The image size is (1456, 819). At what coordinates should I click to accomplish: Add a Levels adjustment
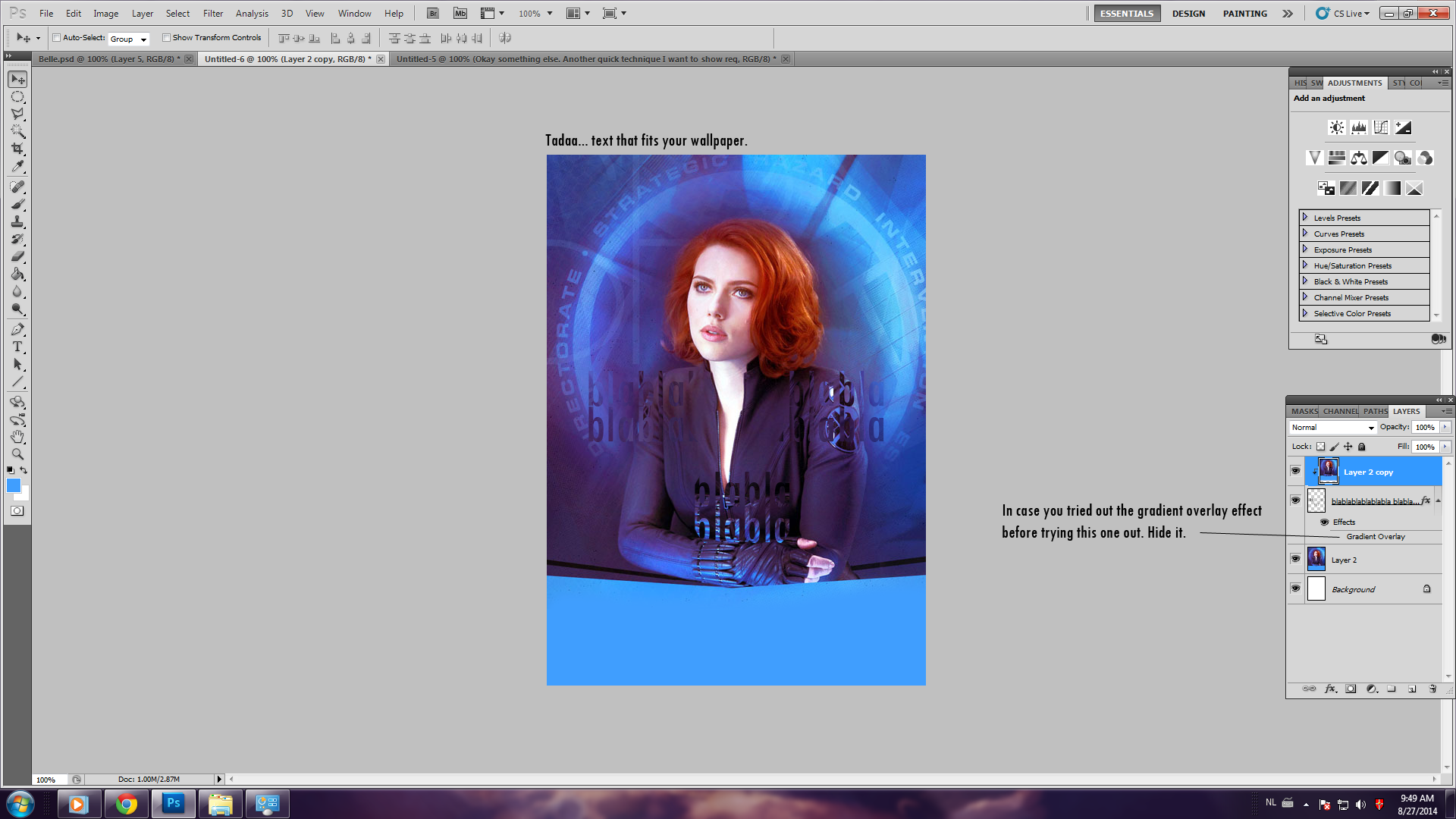click(x=1359, y=127)
